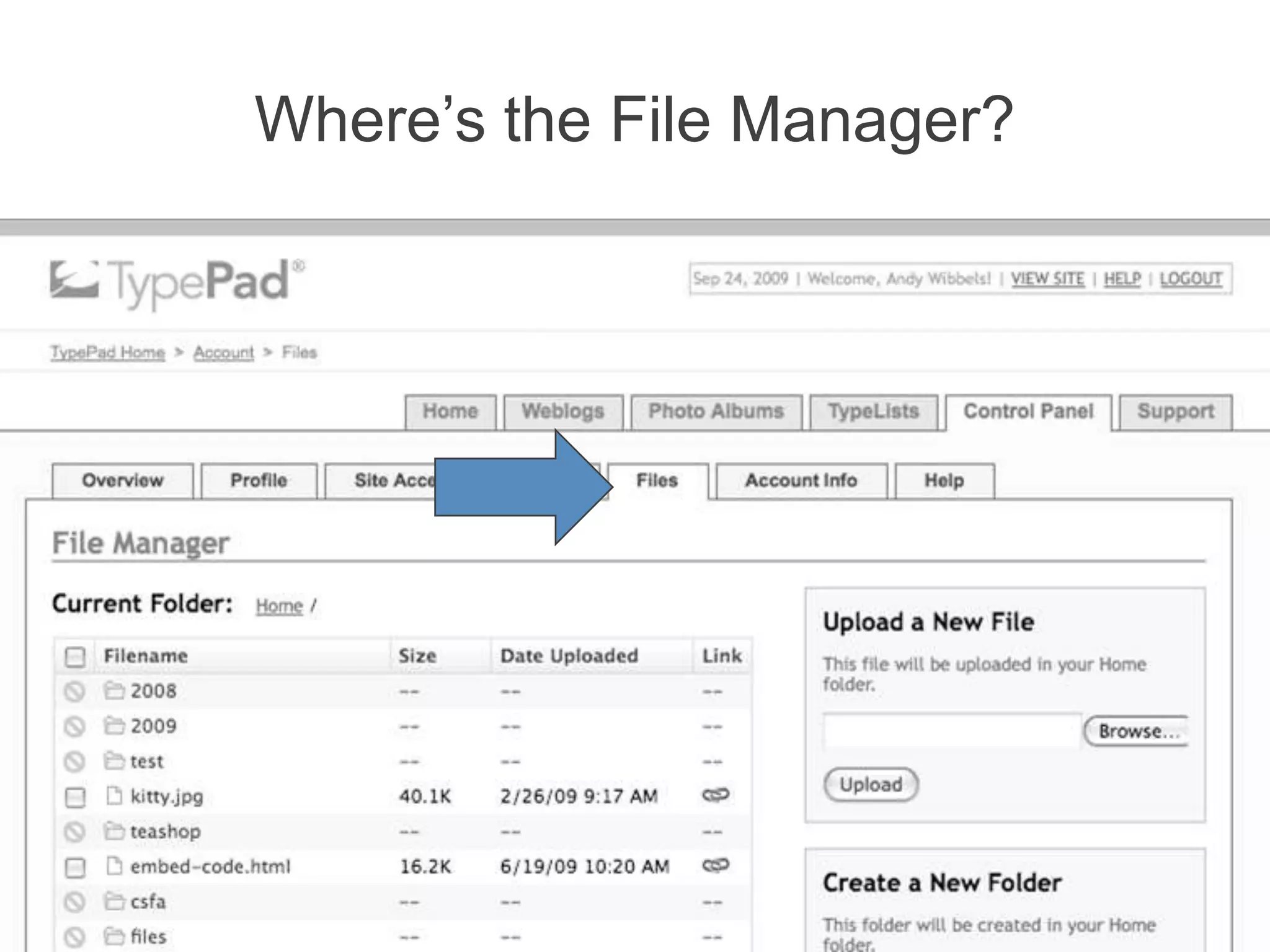Screen dimensions: 1270x952
Task: Open the 2009 folder icon
Action: pyautogui.click(x=114, y=726)
